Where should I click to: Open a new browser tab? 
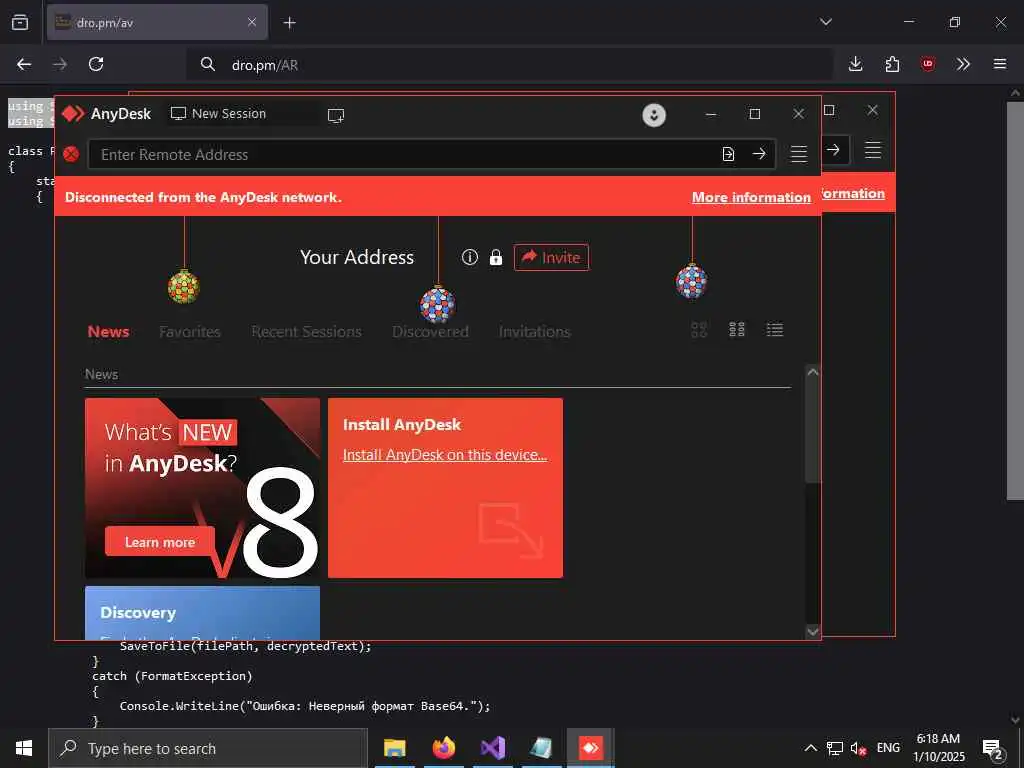coord(289,23)
